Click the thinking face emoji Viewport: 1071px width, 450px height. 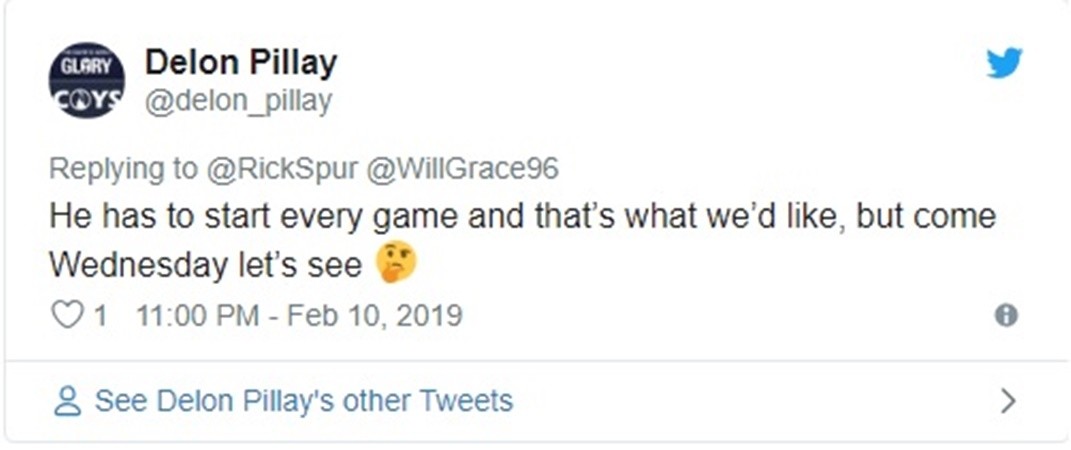tap(396, 264)
